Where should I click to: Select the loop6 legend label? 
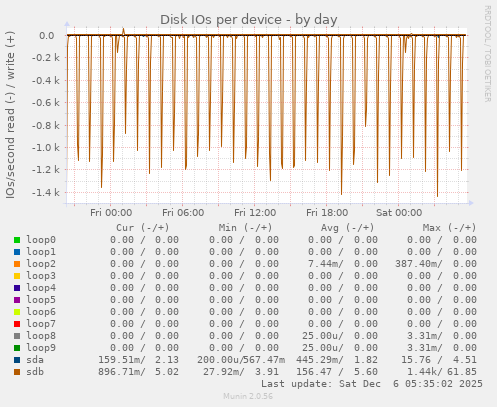click(41, 312)
